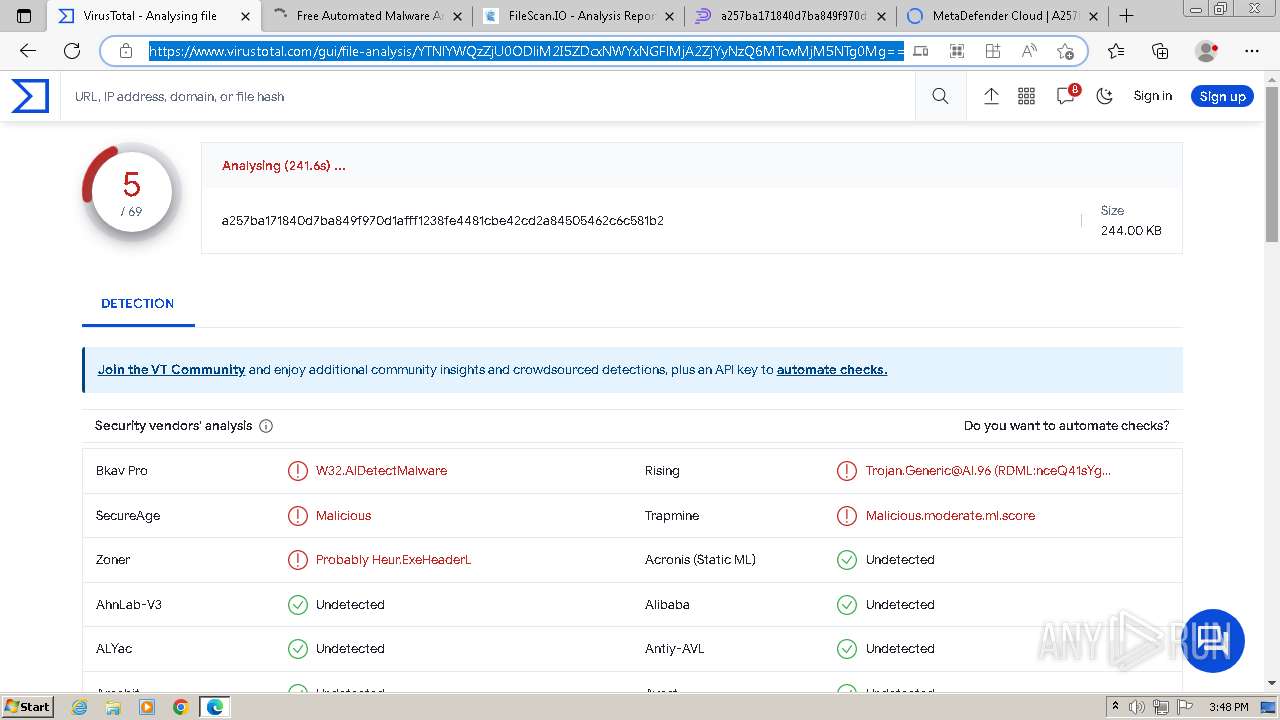
Task: Reload the page with refresh icon
Action: pyautogui.click(x=72, y=51)
